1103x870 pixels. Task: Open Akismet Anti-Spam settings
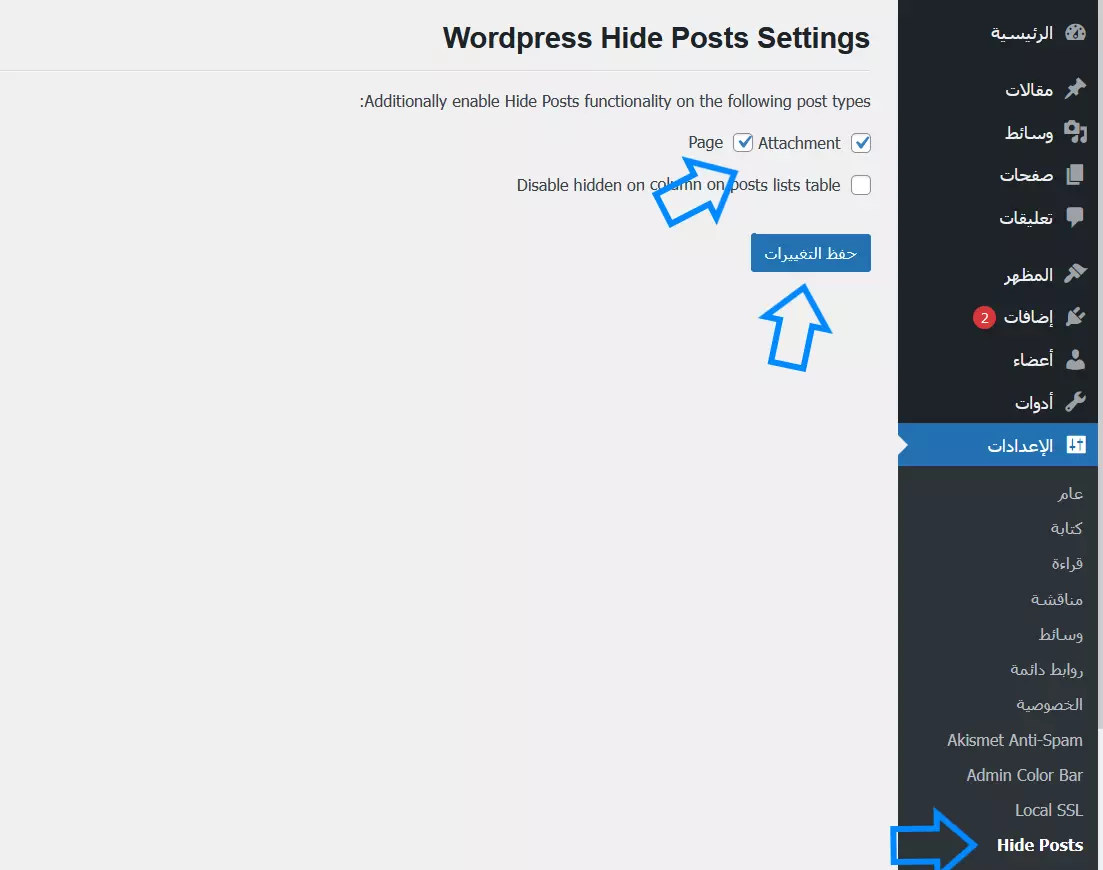(x=1014, y=740)
